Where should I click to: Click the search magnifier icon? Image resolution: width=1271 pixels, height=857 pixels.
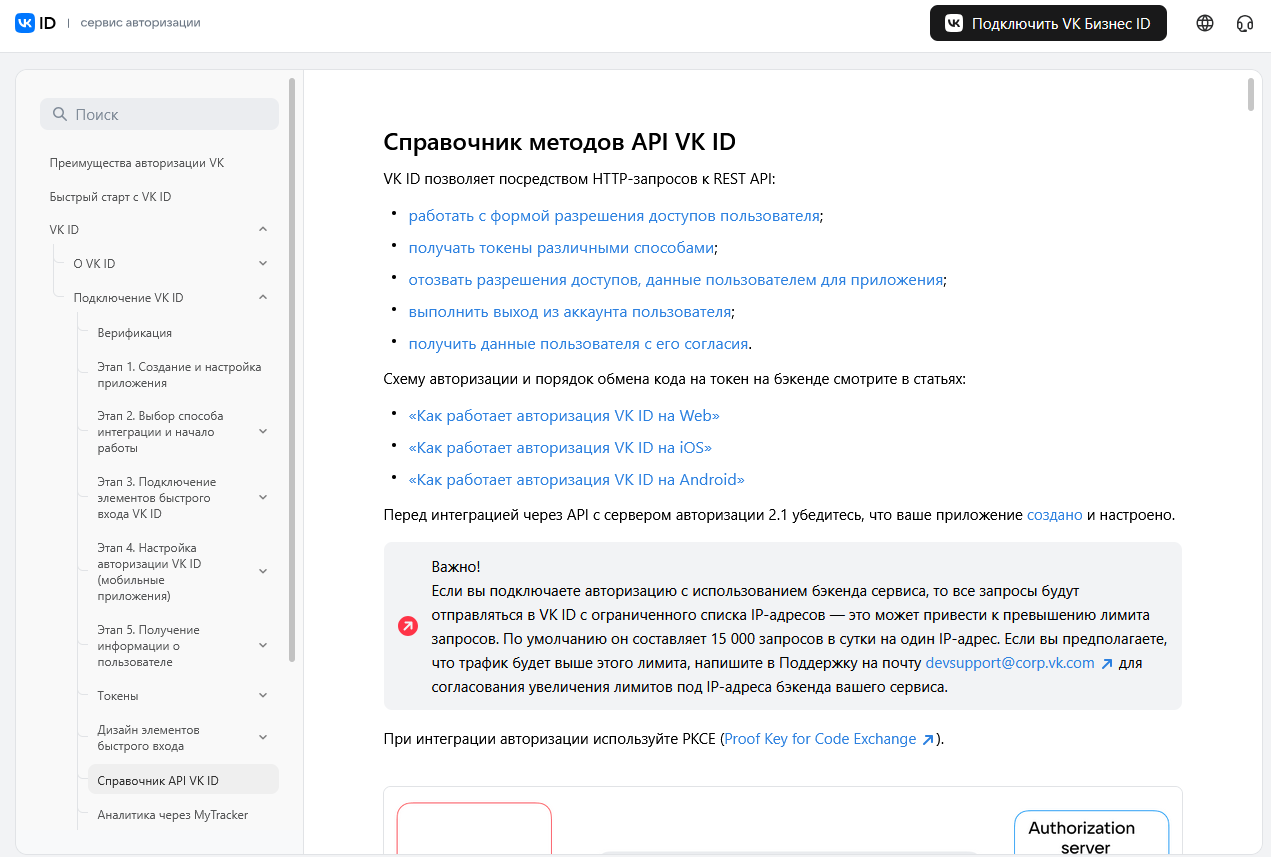(60, 115)
